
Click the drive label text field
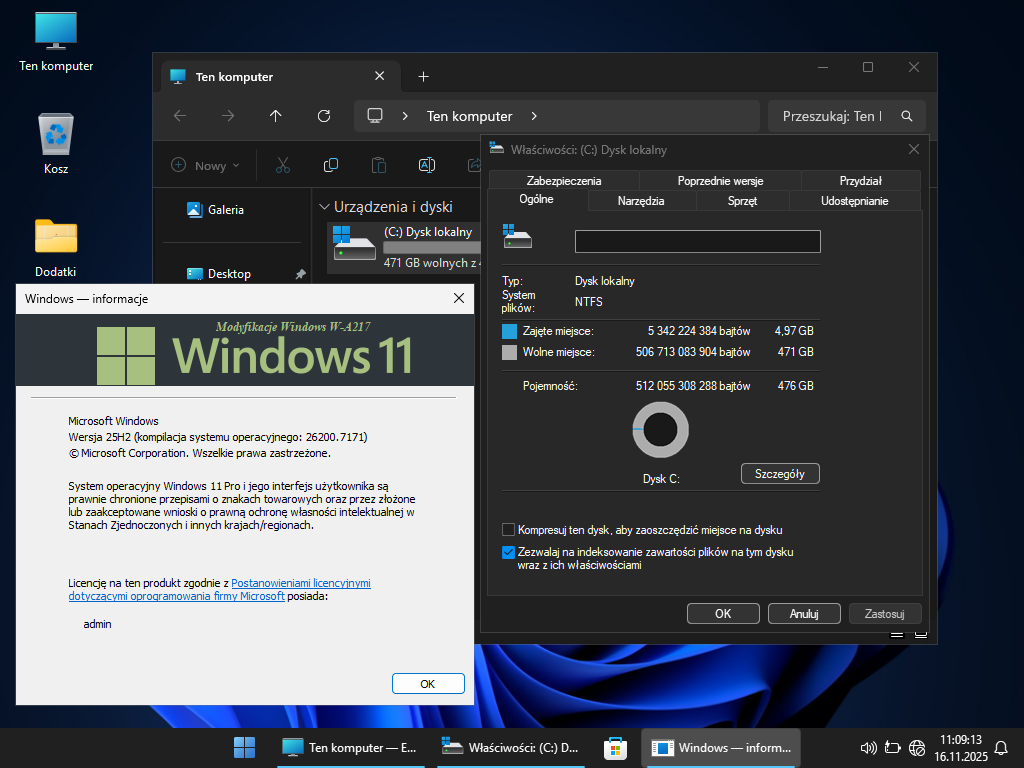click(697, 241)
